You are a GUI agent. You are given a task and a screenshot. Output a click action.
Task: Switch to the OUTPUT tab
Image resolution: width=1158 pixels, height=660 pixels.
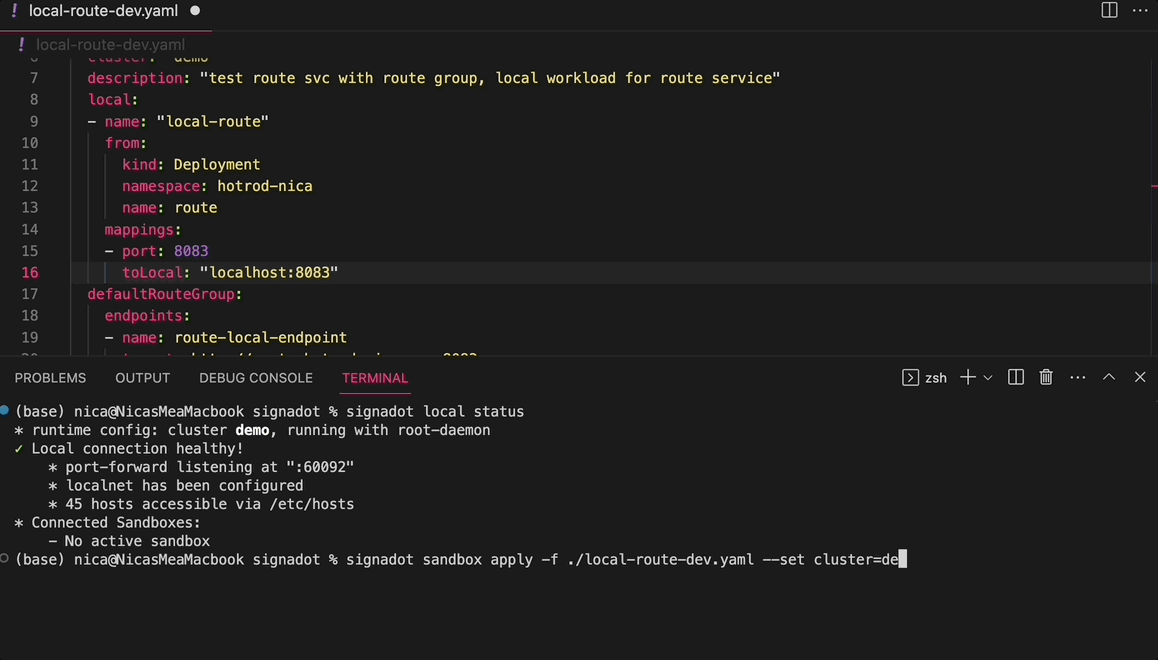tap(143, 378)
